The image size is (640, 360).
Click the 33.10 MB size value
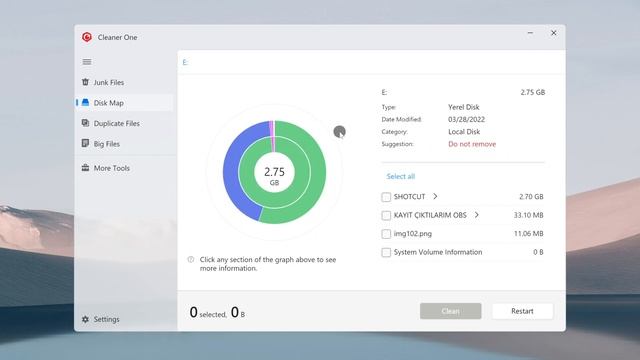point(529,215)
